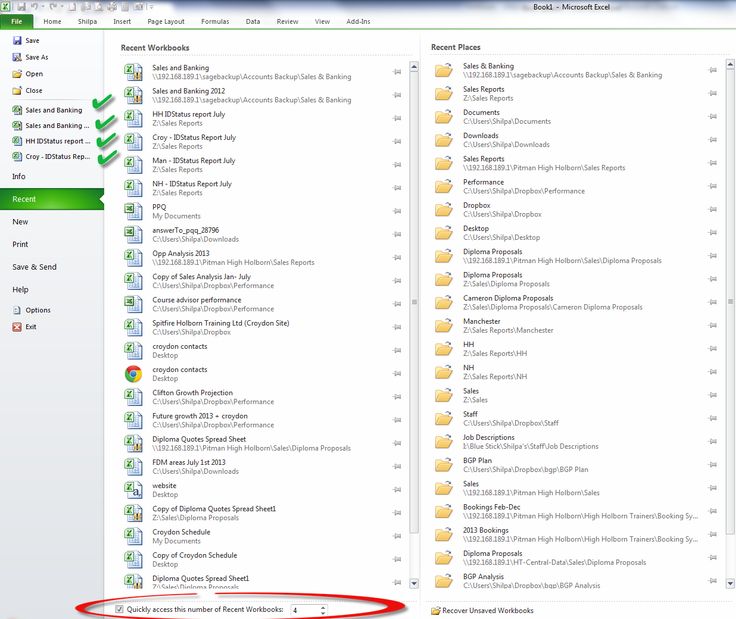Click the Open folder icon
The height and width of the screenshot is (619, 736).
click(17, 74)
